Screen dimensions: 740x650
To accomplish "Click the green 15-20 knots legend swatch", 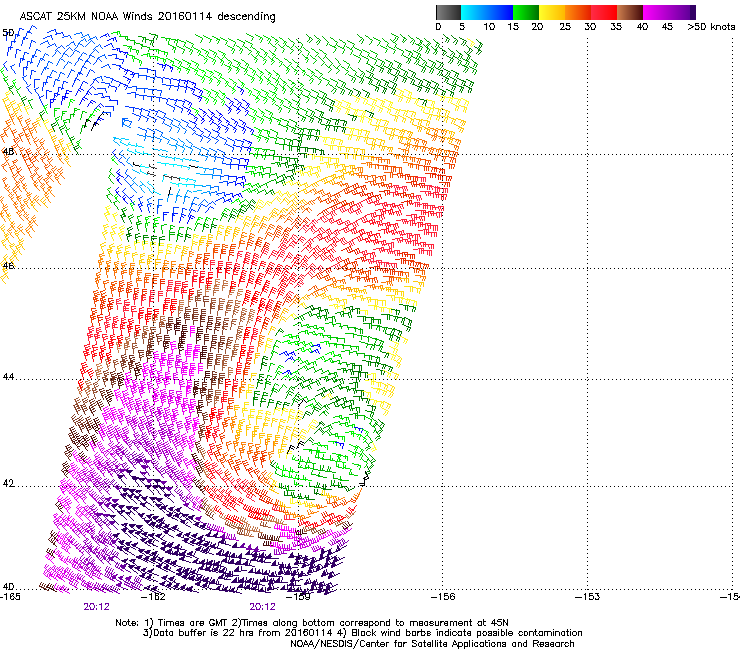I will [526, 12].
